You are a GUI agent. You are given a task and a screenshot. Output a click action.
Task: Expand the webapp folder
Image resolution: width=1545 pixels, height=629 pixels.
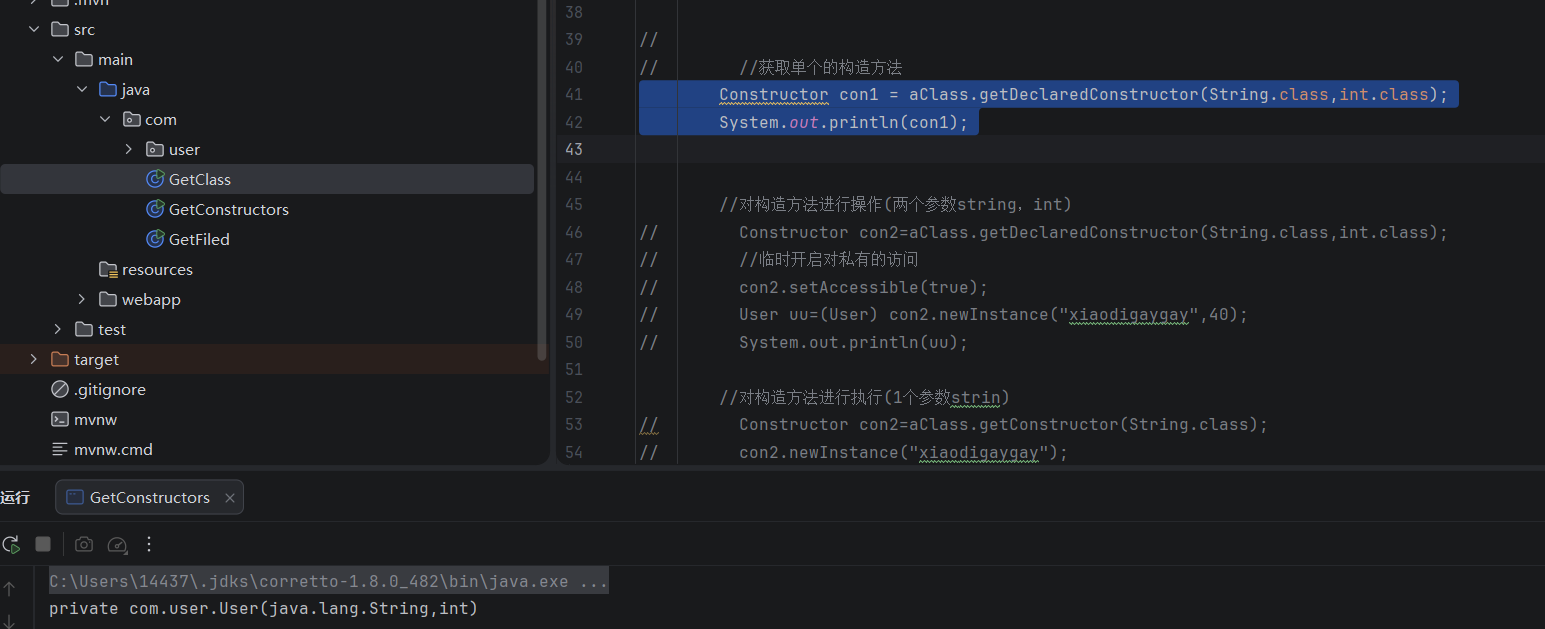[82, 300]
